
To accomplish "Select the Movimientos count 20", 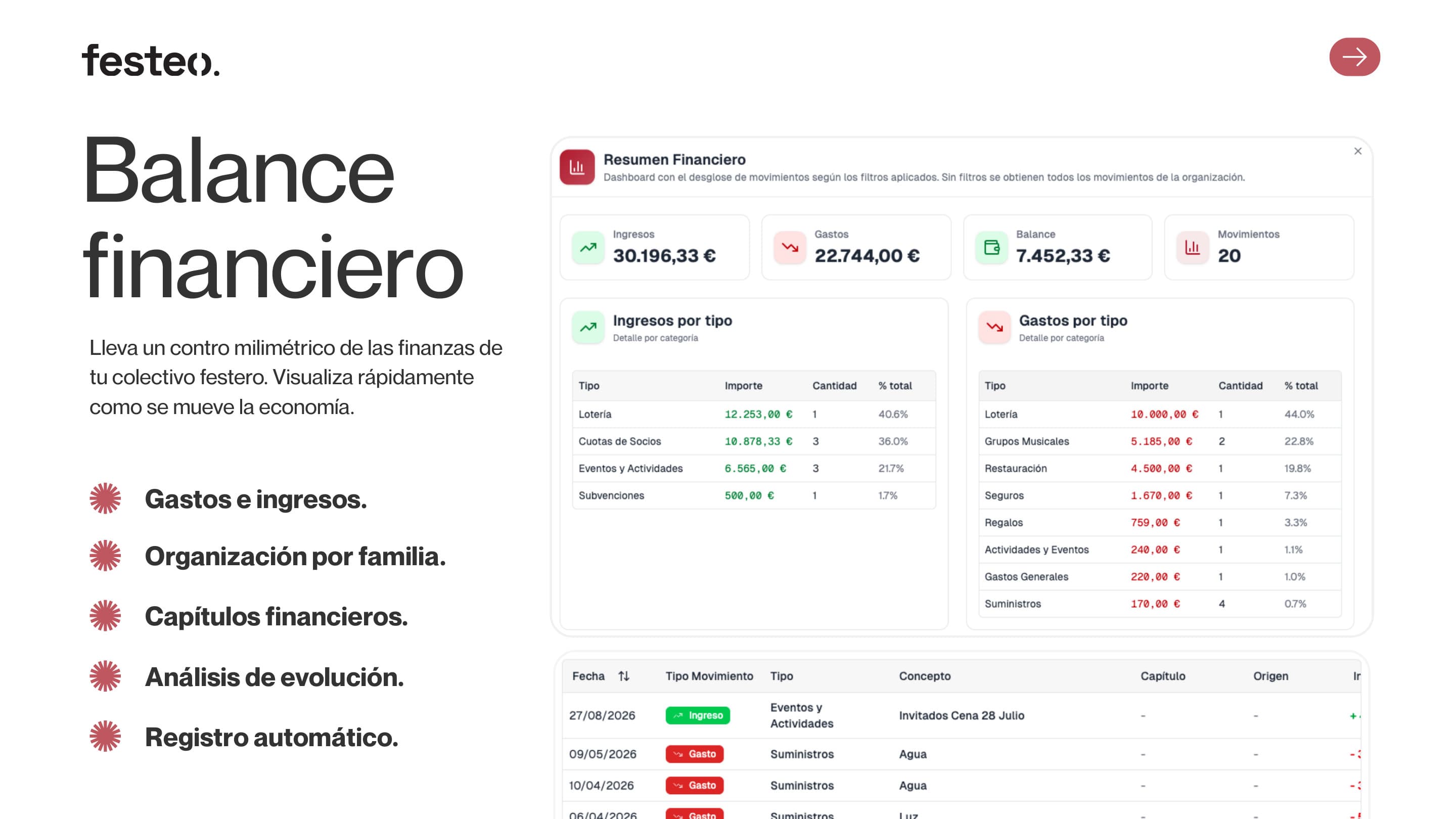I will tap(1229, 255).
